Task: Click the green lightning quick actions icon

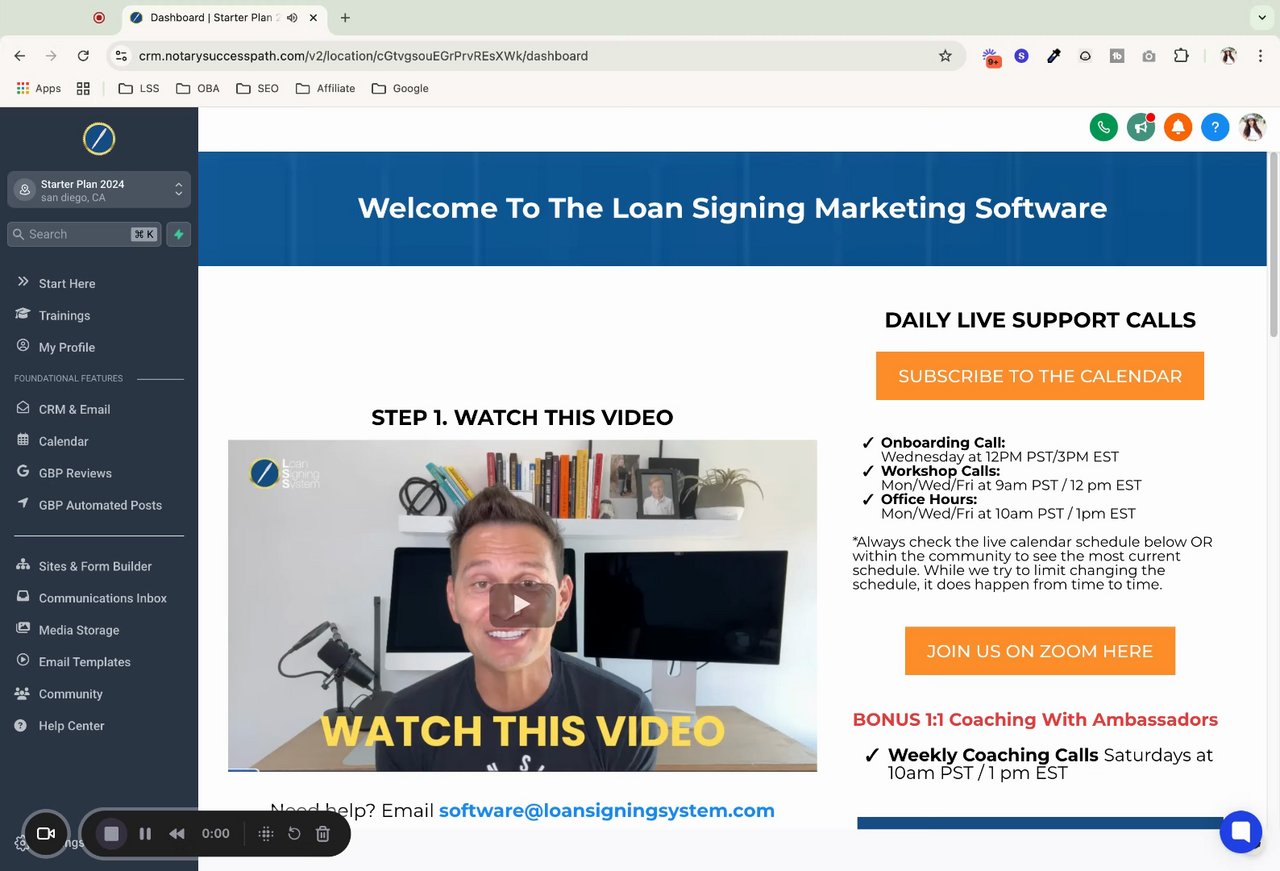Action: [x=179, y=234]
